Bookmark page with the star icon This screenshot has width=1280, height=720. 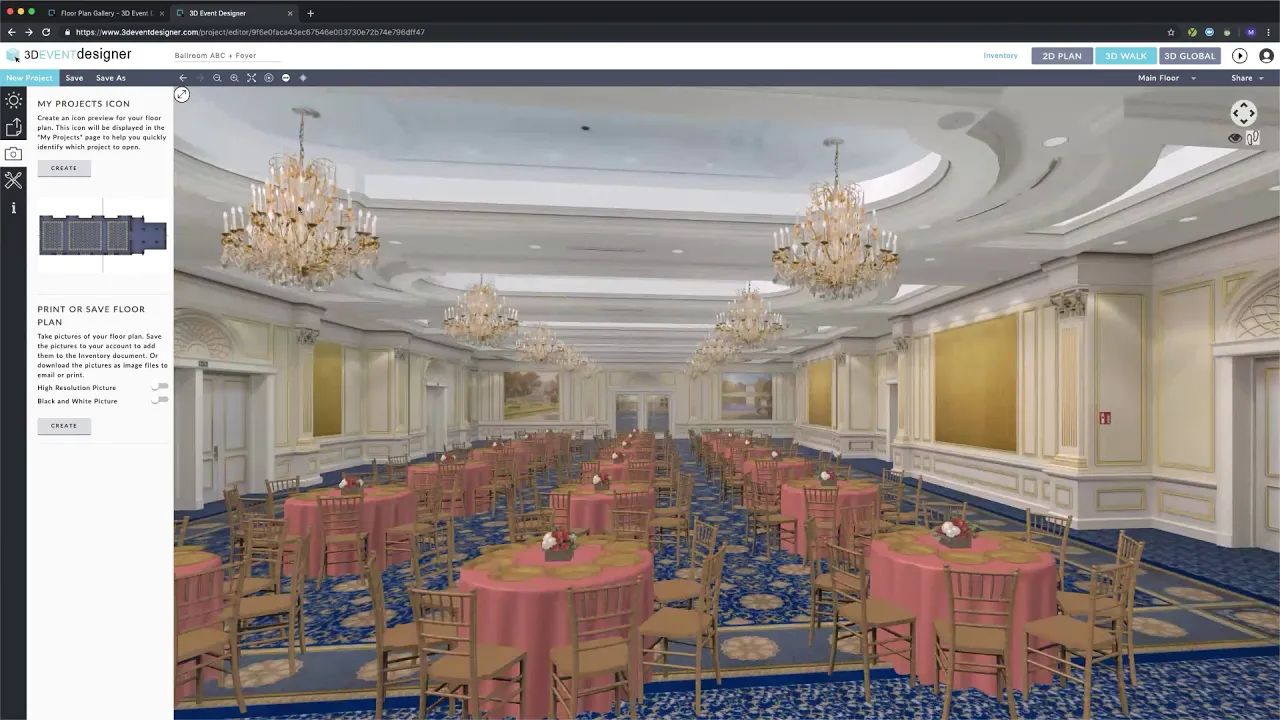point(1171,32)
